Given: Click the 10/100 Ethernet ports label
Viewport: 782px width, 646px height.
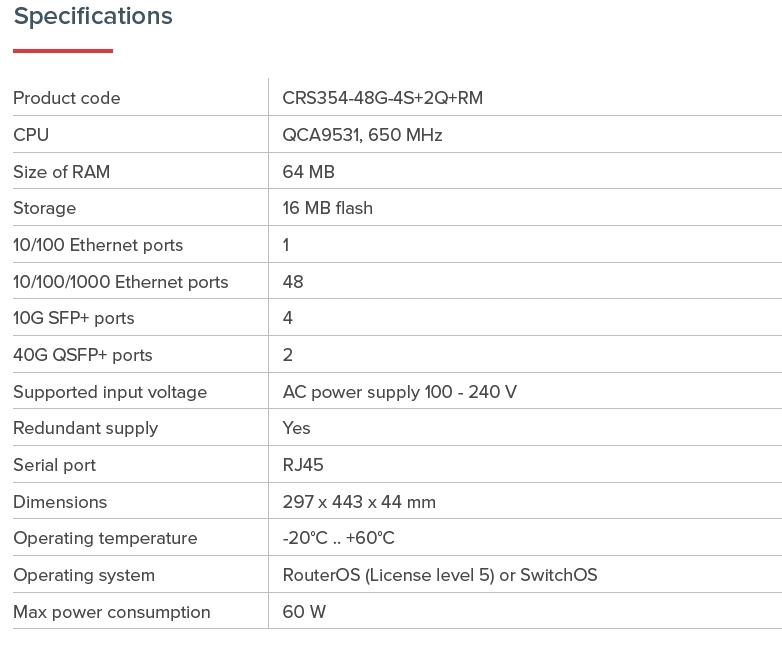Looking at the screenshot, I should pyautogui.click(x=98, y=245).
